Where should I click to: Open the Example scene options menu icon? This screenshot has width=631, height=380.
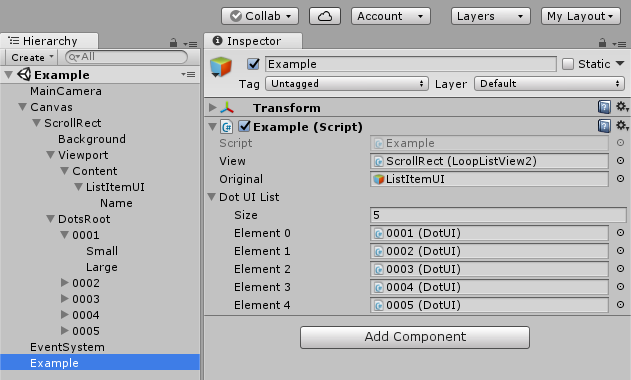[x=188, y=74]
